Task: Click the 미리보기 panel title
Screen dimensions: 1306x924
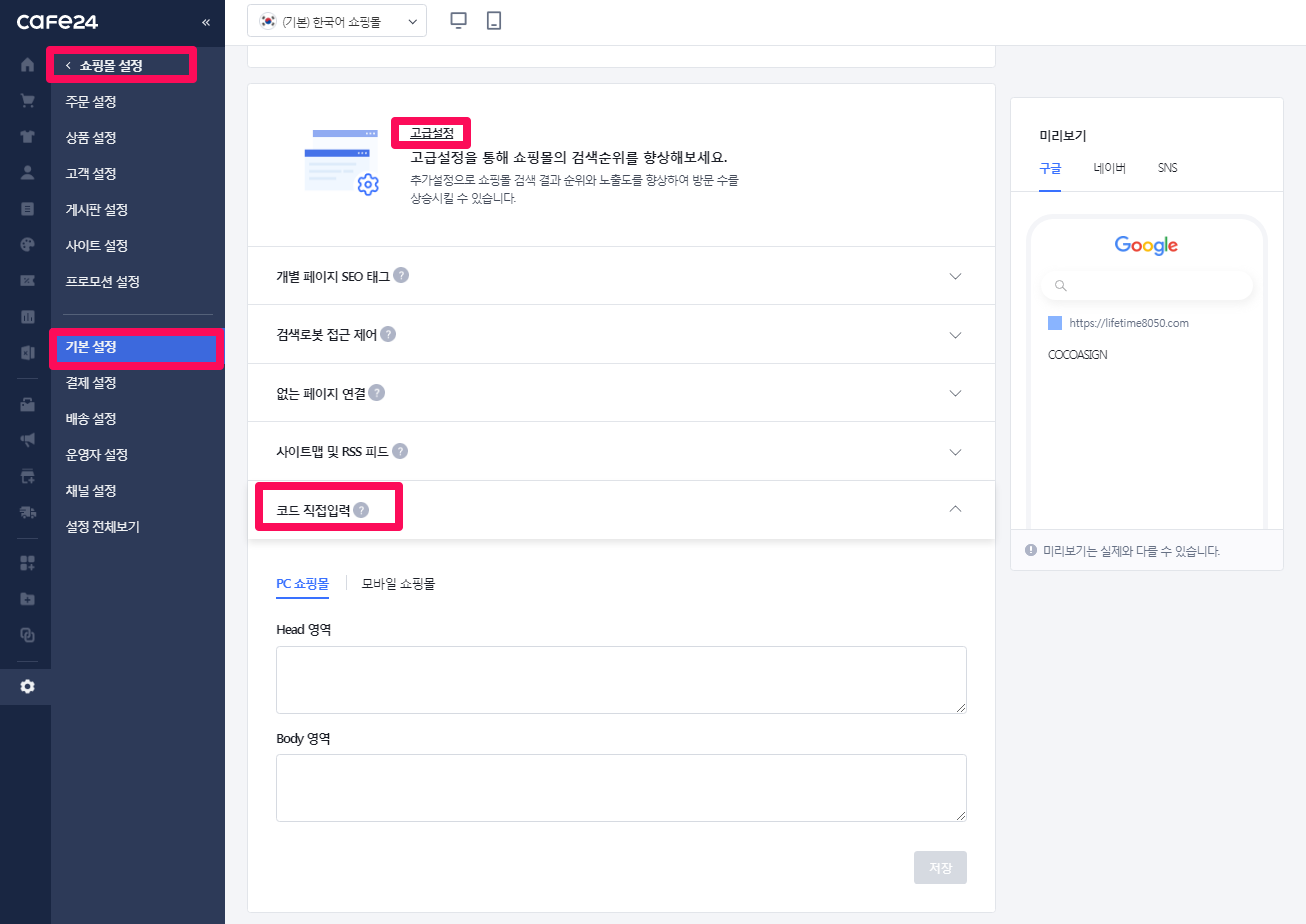Action: (1063, 136)
